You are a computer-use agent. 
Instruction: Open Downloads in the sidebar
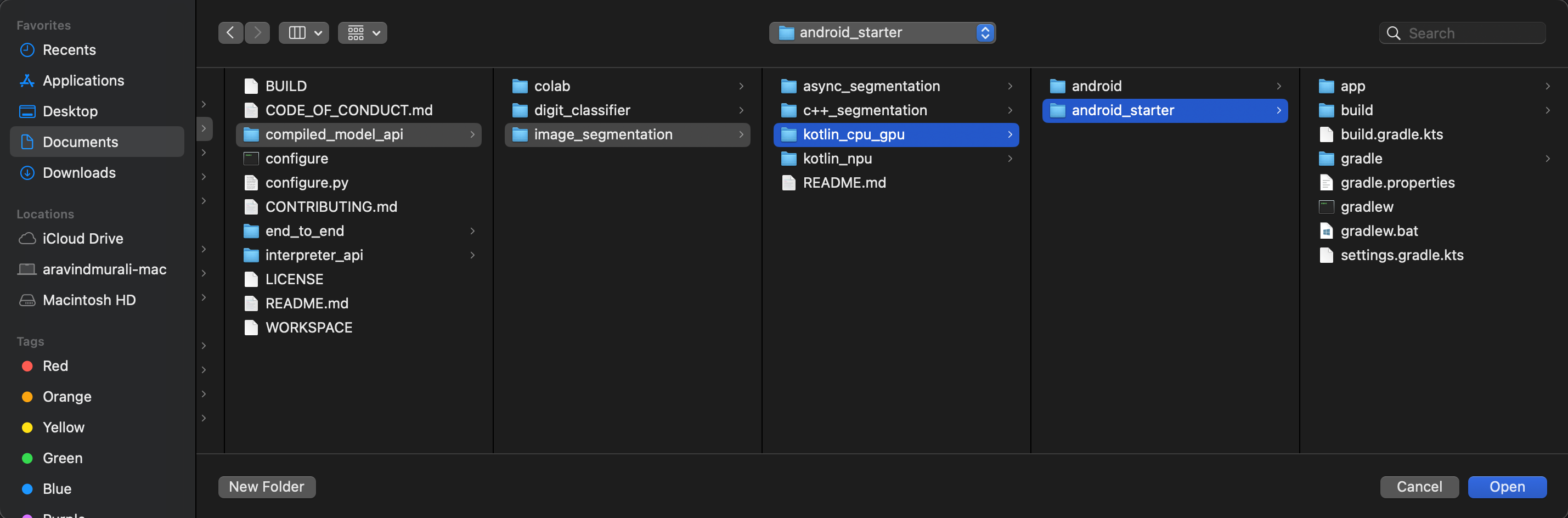click(x=78, y=173)
